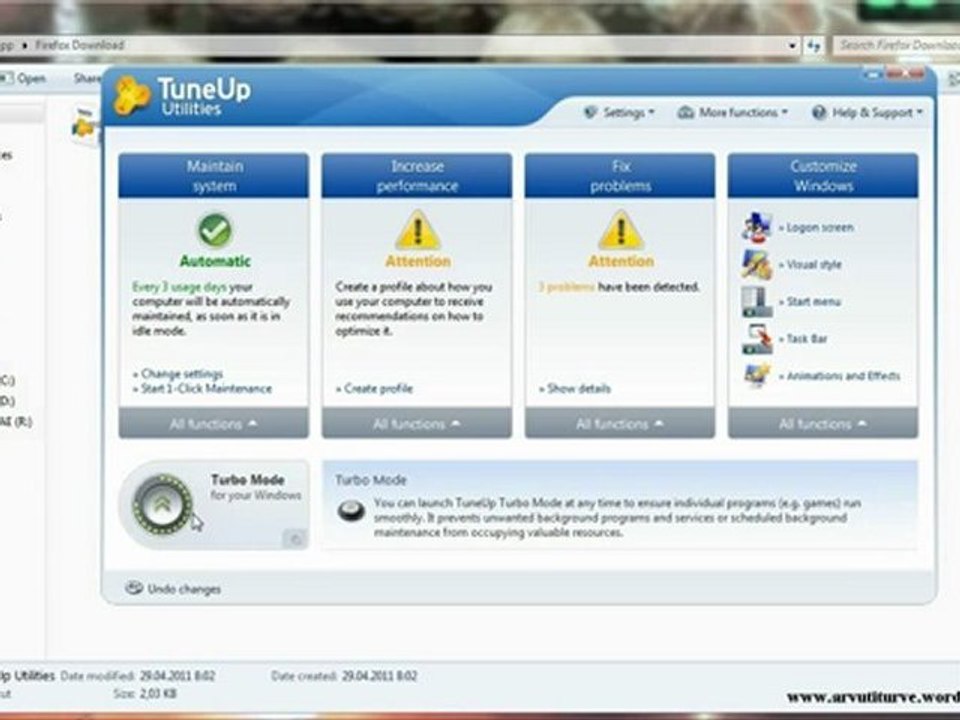The height and width of the screenshot is (720, 960).
Task: Click the TuneUp Utilities logo icon
Action: pos(132,96)
